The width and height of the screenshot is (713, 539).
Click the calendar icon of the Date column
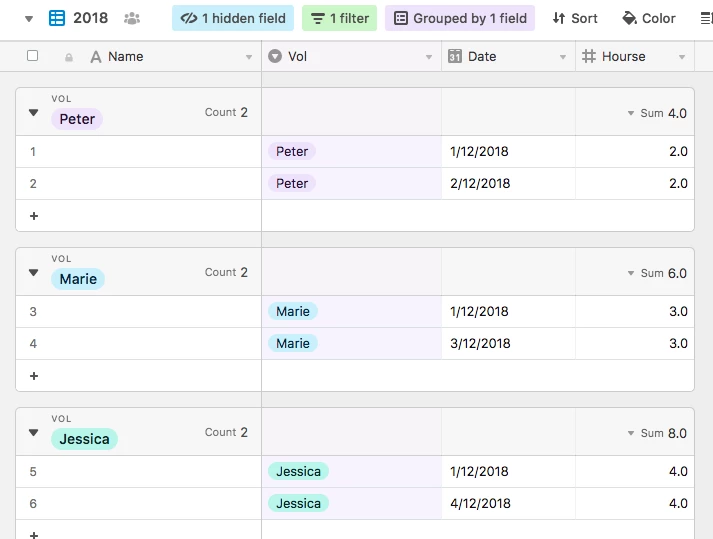[x=455, y=56]
